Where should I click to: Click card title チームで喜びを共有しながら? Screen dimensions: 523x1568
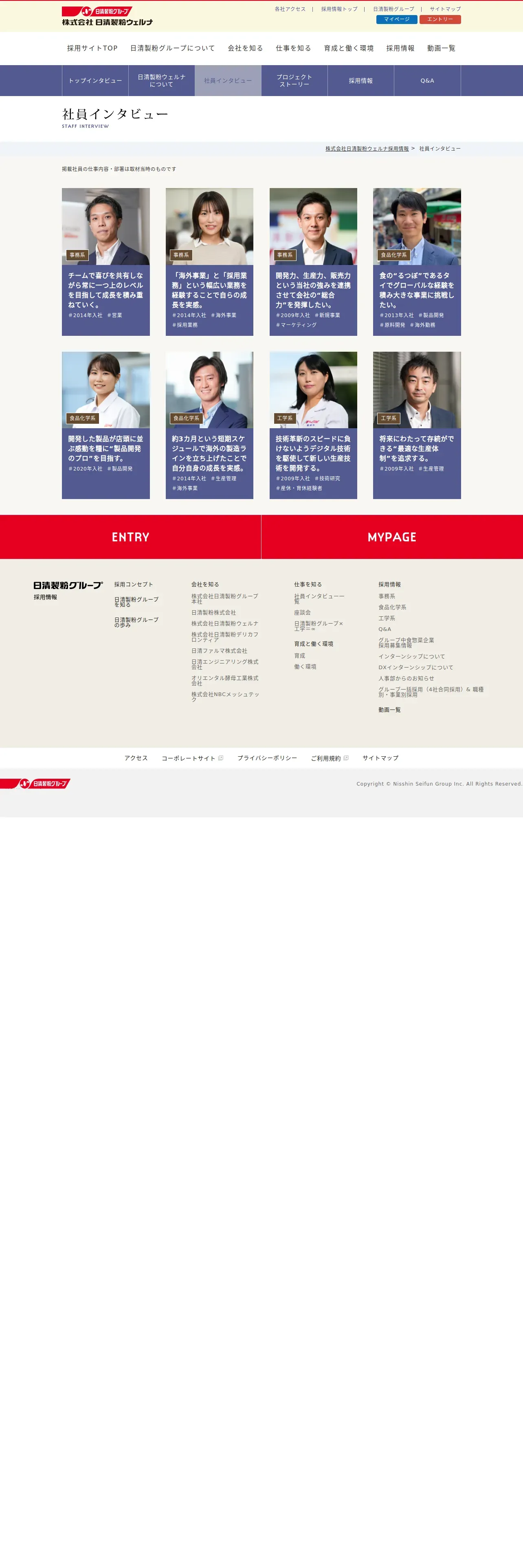click(105, 290)
